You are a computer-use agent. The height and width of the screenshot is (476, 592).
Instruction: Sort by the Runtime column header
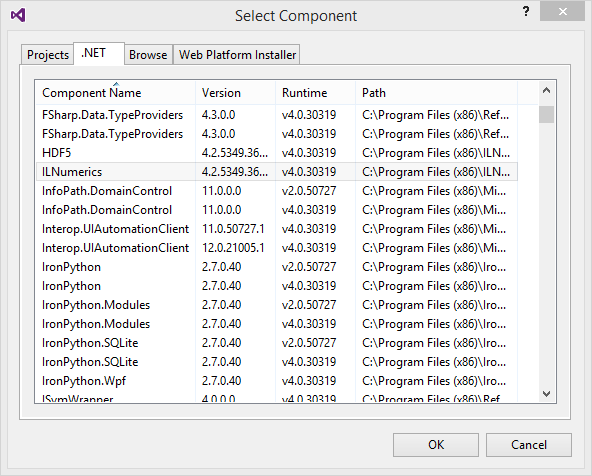point(316,93)
